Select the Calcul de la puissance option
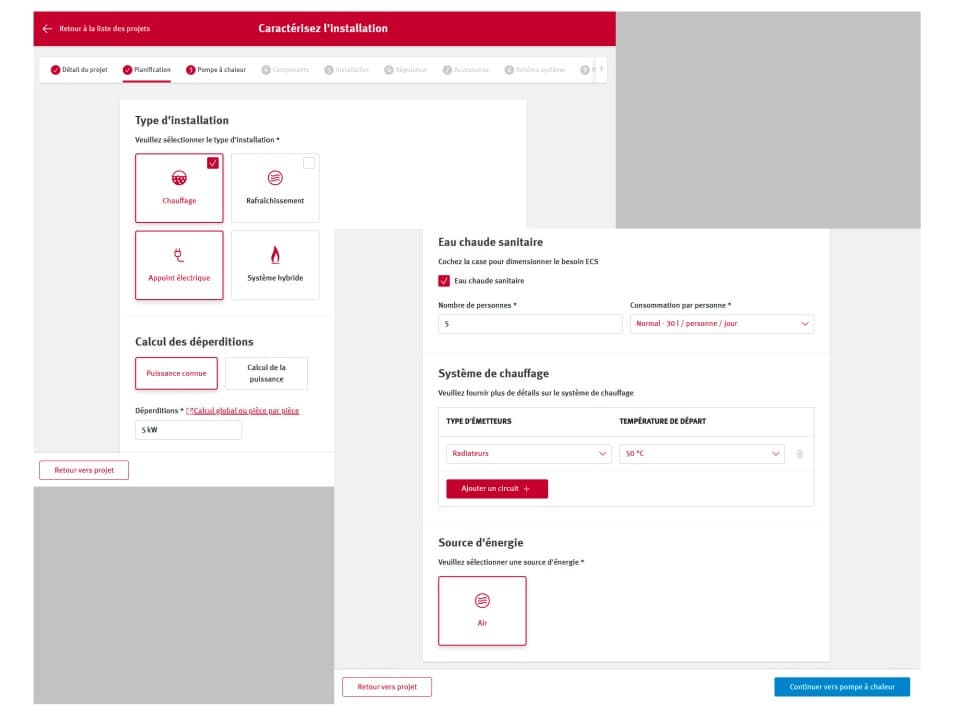Viewport: 960px width, 720px height. pyautogui.click(x=266, y=373)
